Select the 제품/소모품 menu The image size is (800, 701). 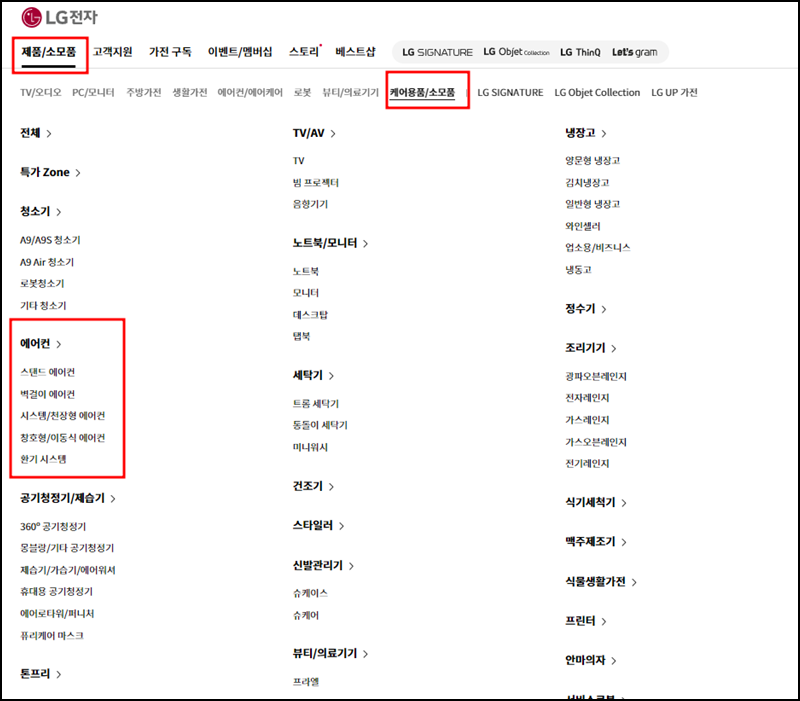point(50,48)
